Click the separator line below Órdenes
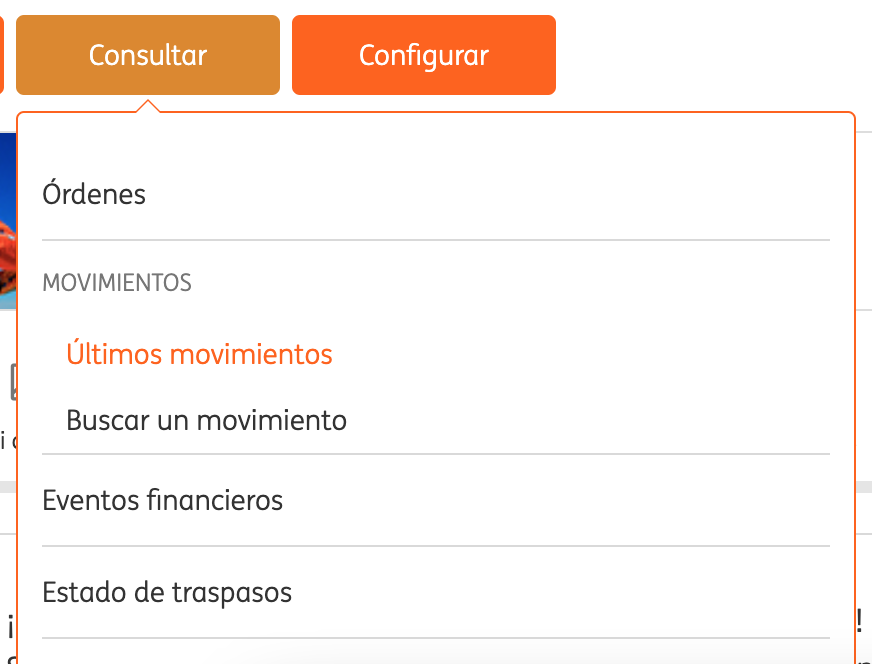 coord(436,240)
